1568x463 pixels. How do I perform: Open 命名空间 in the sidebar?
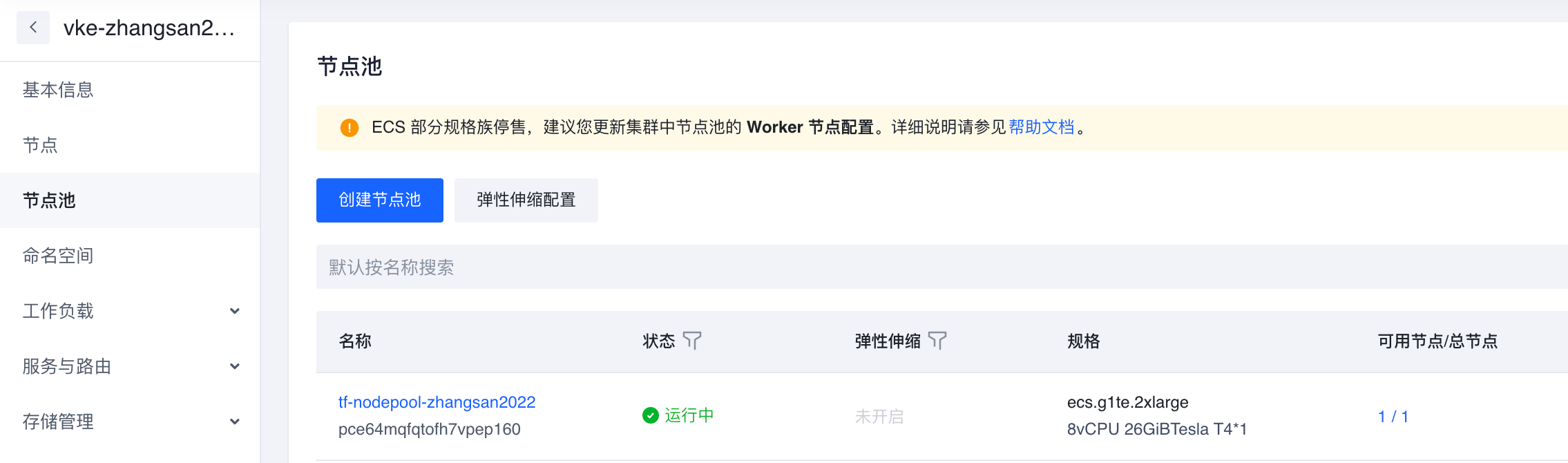coord(58,256)
